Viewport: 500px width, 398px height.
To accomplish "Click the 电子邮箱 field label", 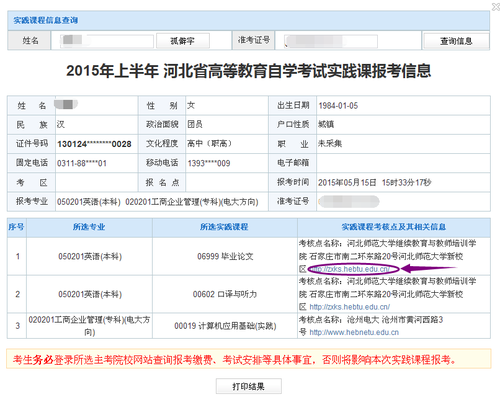I will click(293, 163).
